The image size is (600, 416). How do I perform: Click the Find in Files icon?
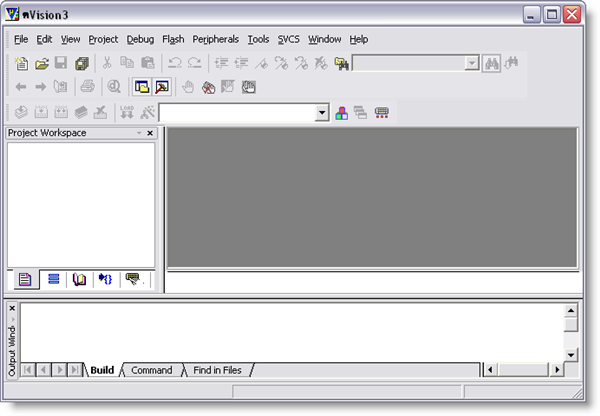pyautogui.click(x=341, y=63)
